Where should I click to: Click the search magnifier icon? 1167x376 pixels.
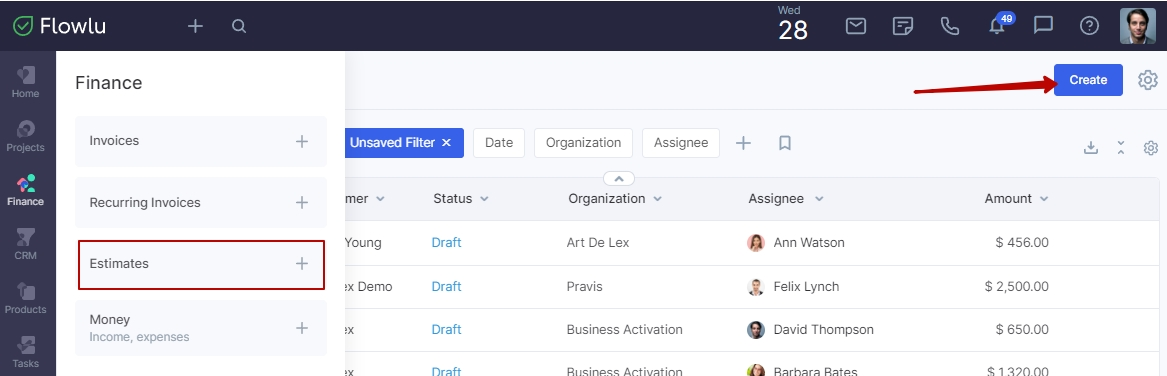pos(239,26)
